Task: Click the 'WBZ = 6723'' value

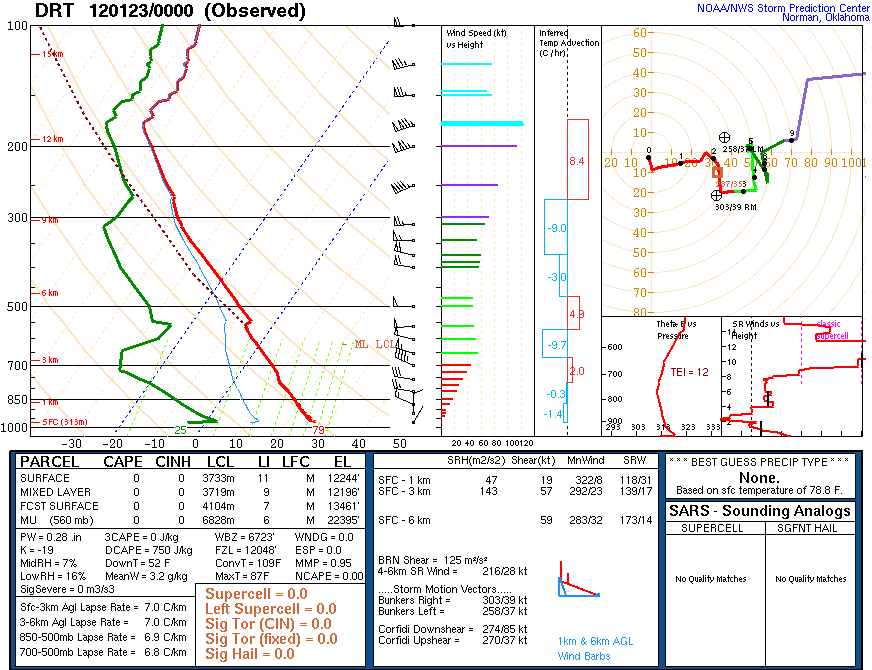Action: point(244,537)
